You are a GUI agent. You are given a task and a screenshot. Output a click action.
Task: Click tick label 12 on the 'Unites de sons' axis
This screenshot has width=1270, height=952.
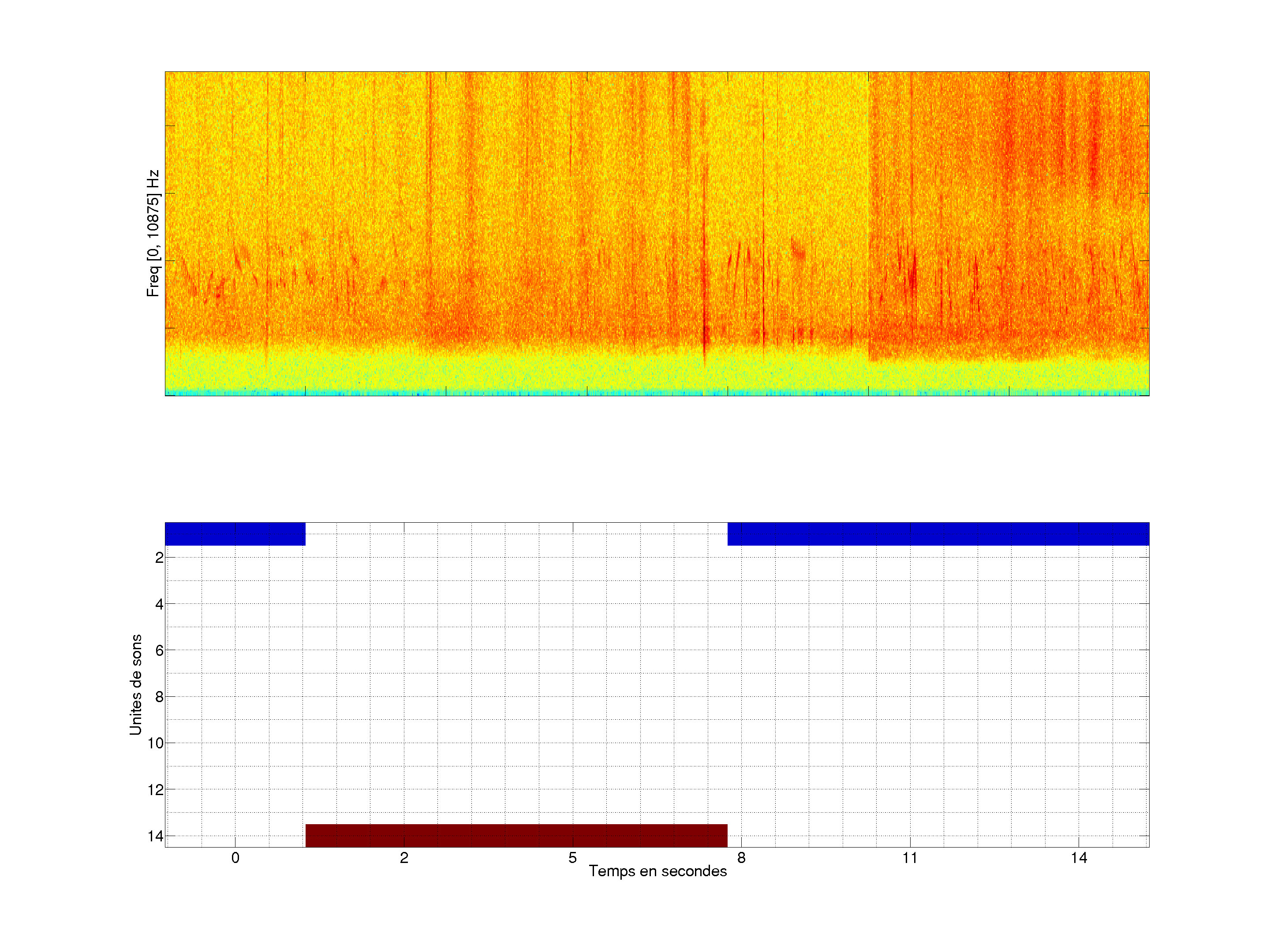coord(156,790)
